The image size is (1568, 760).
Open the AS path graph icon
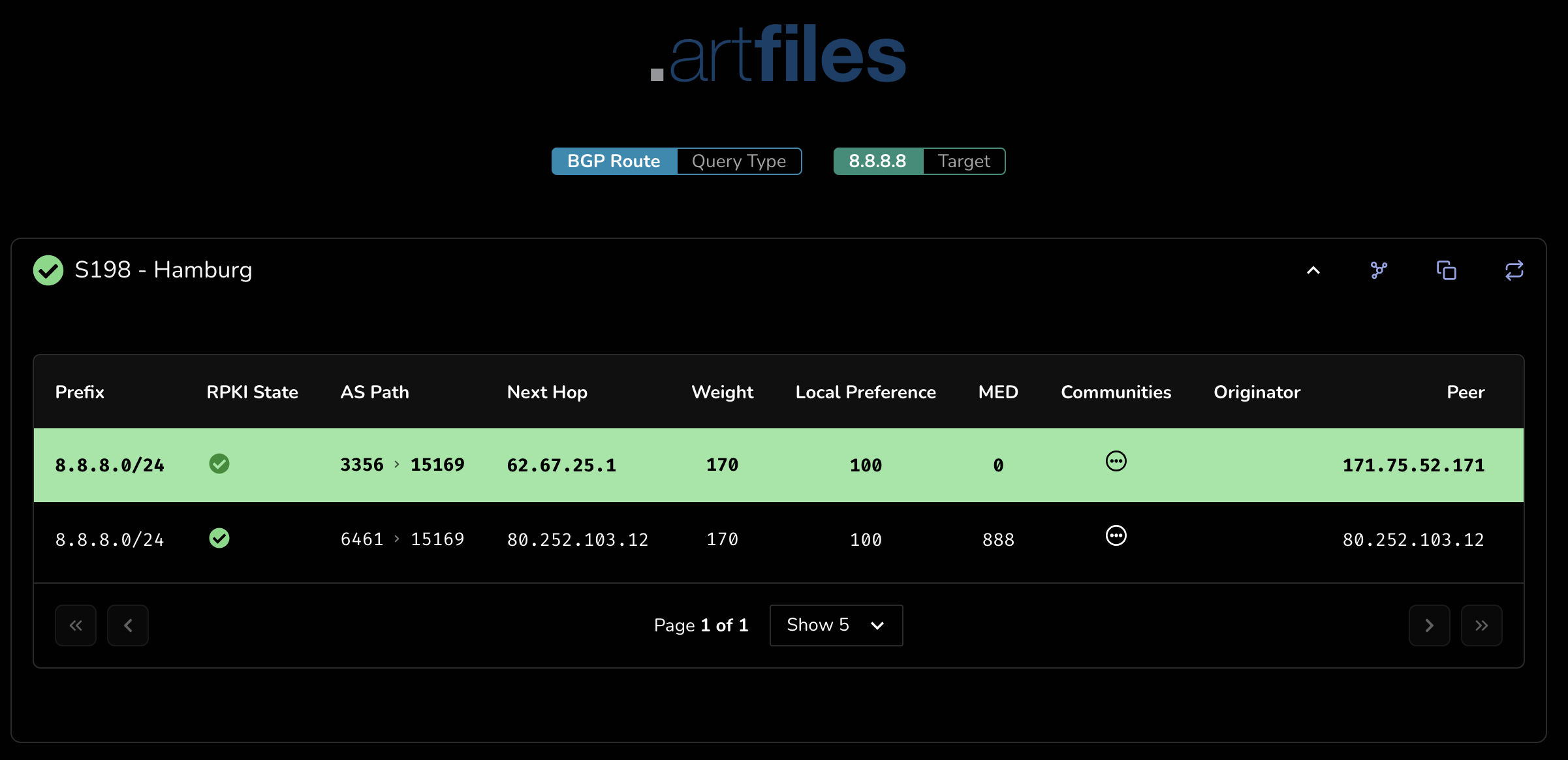[1379, 270]
